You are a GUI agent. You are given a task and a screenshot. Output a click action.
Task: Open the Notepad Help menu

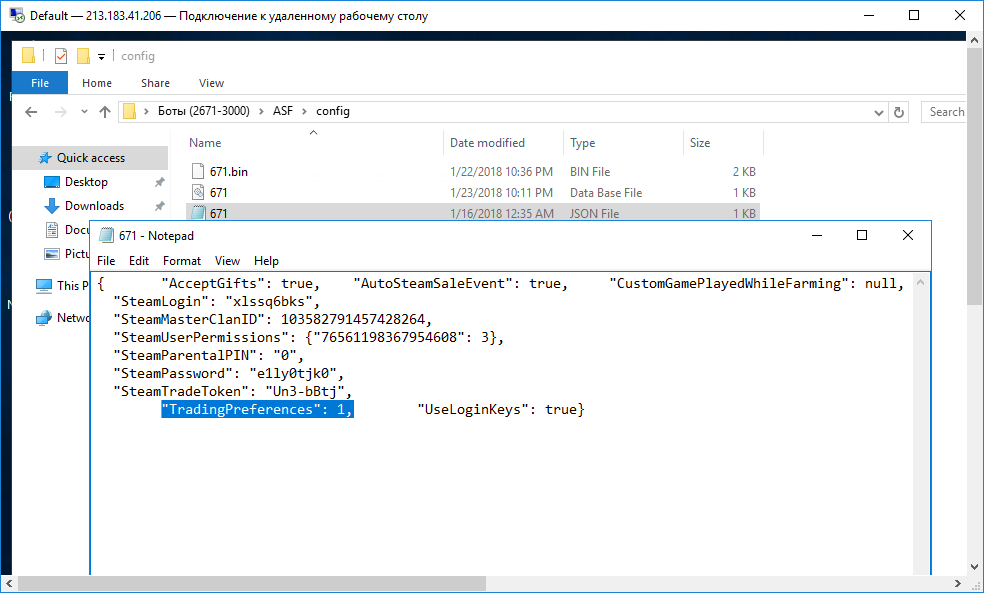coord(266,260)
